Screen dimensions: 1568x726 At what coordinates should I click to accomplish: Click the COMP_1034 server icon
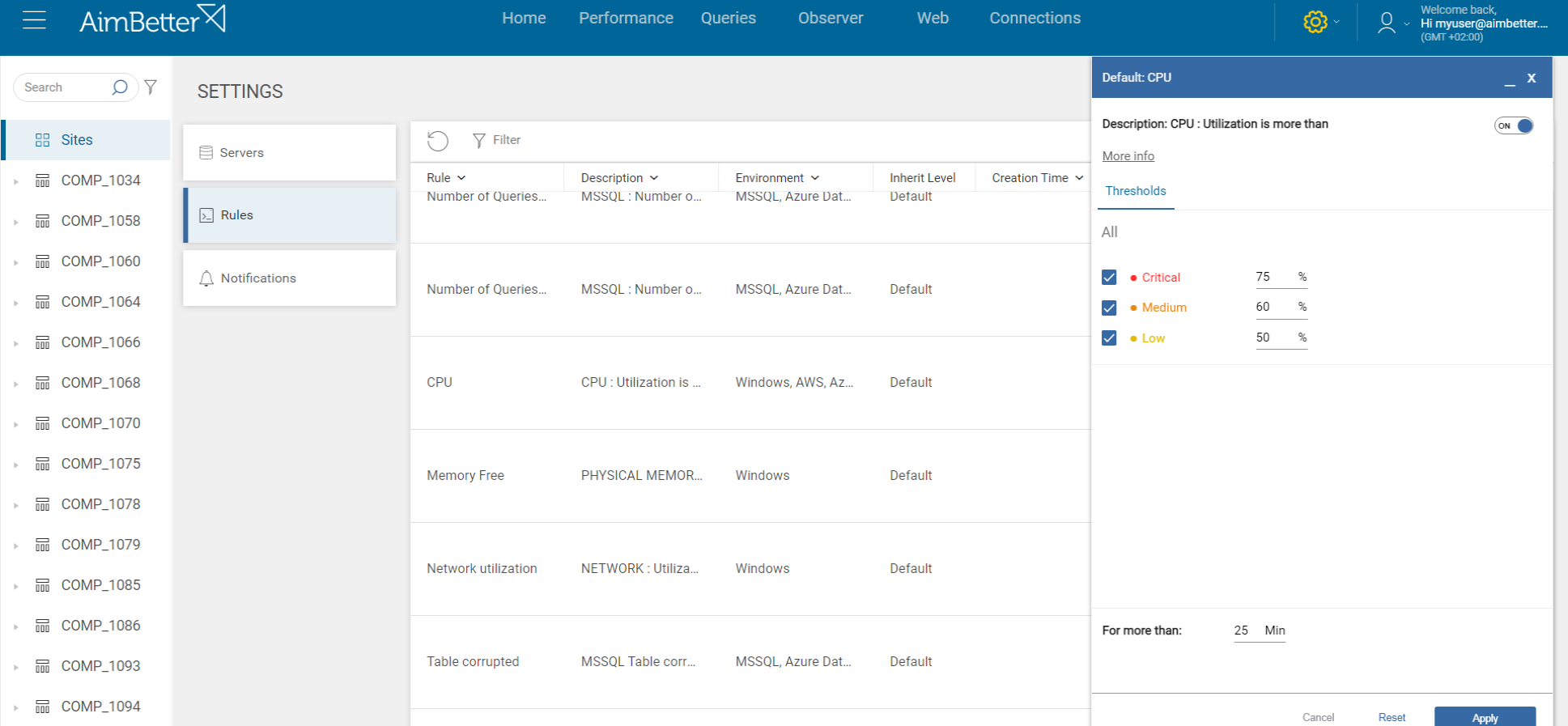pyautogui.click(x=43, y=180)
